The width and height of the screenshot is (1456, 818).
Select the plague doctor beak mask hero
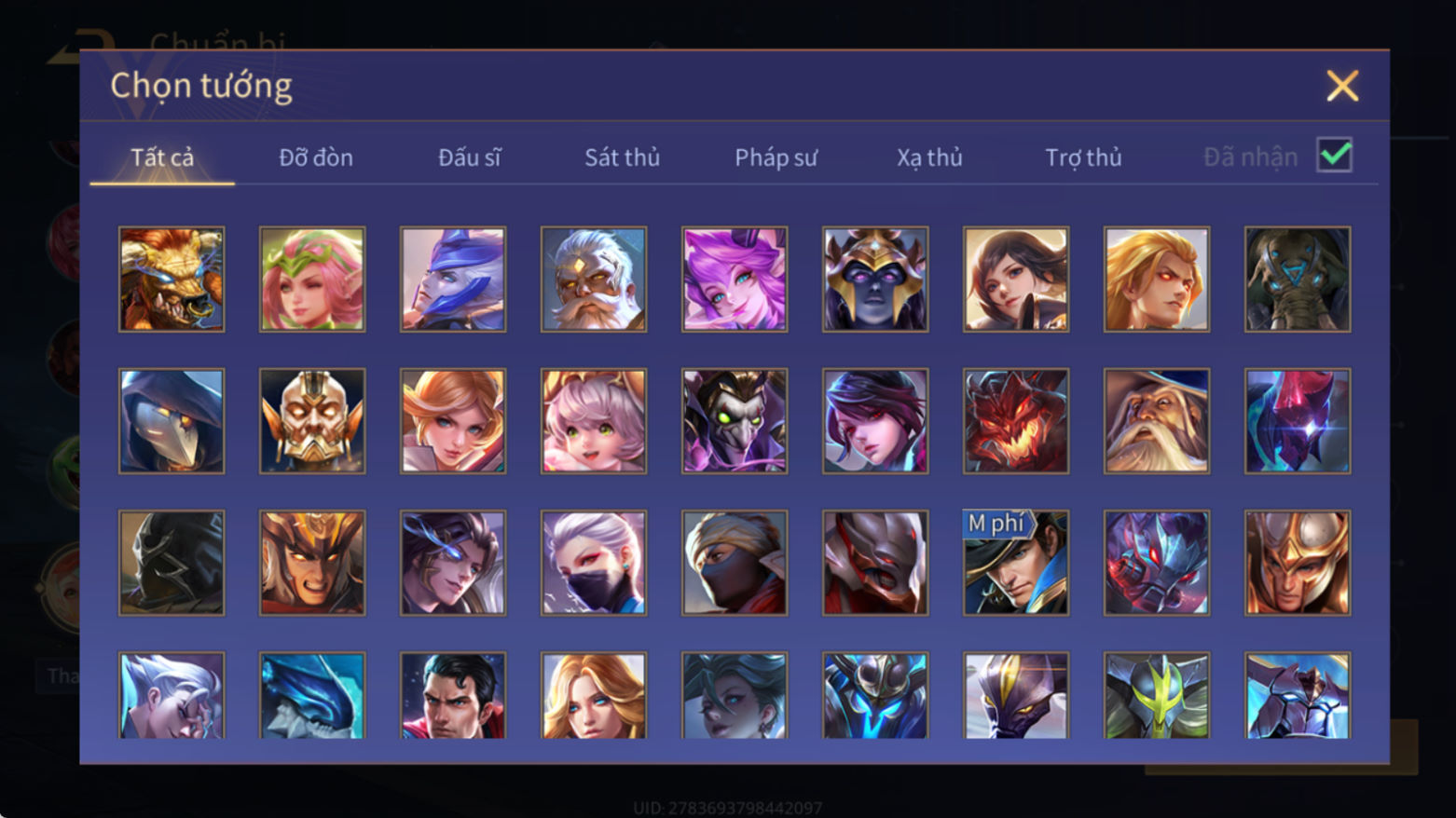(x=172, y=421)
